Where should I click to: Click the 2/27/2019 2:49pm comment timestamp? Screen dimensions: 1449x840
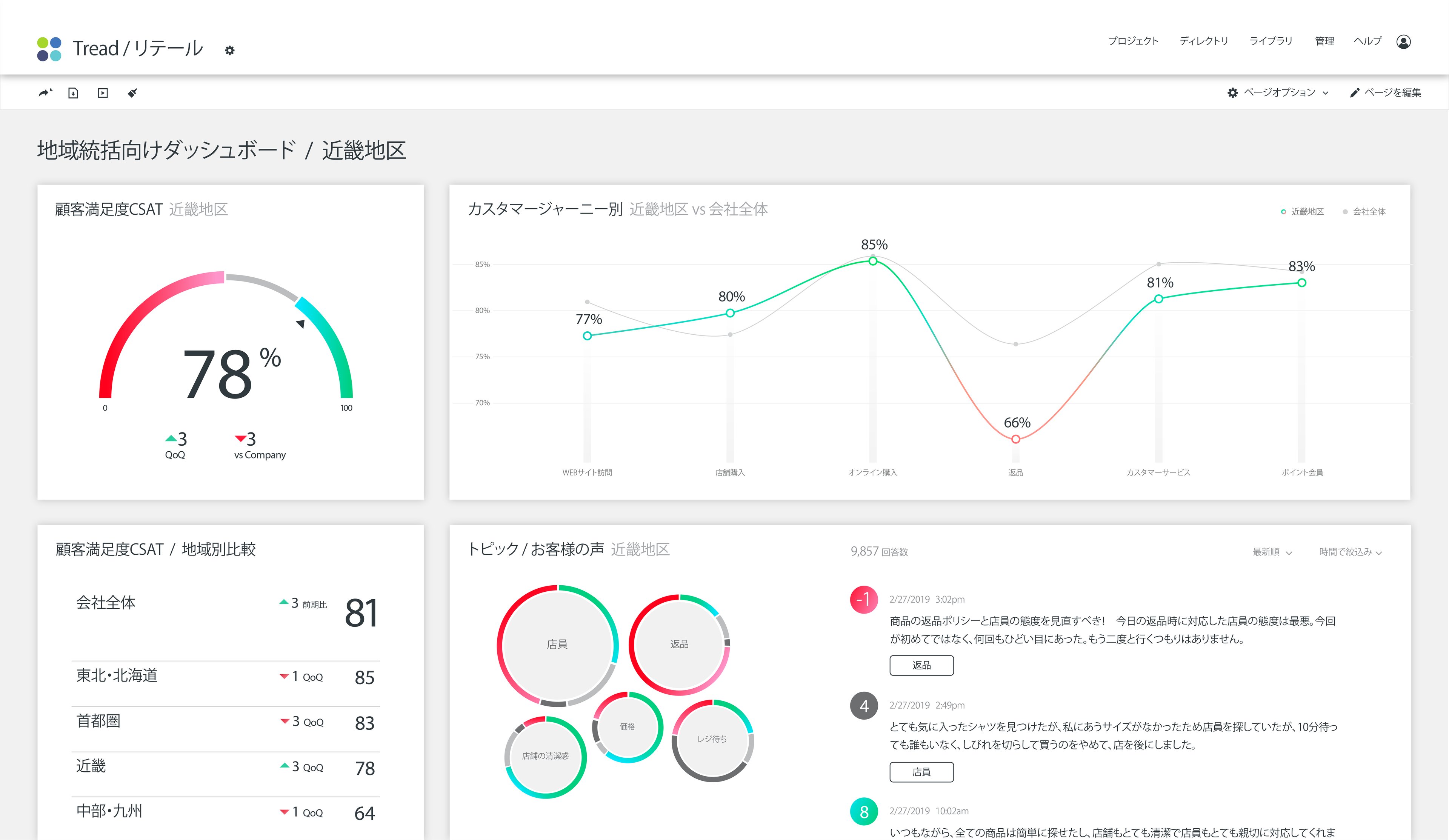[x=927, y=705]
